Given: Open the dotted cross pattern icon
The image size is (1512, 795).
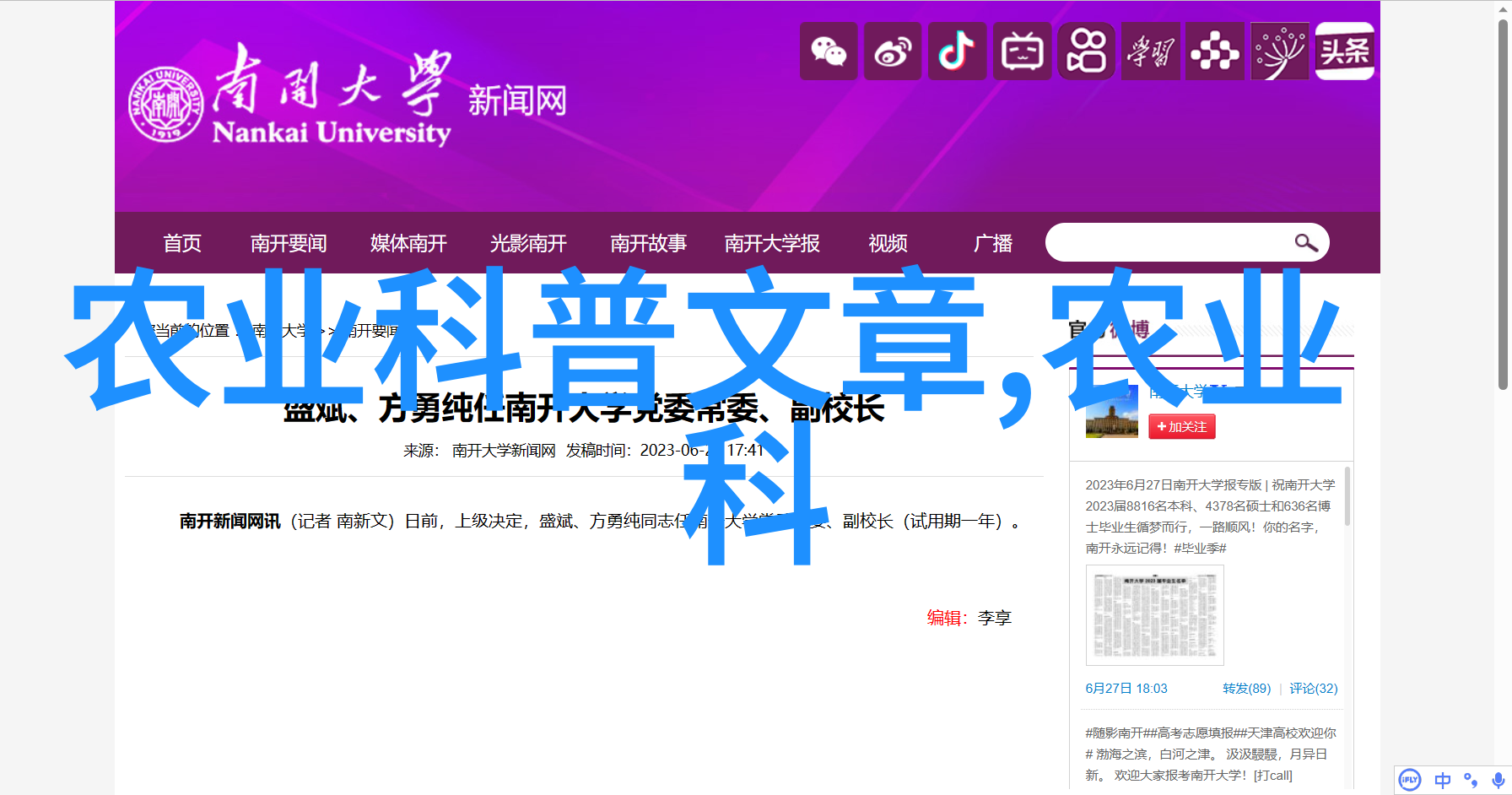Looking at the screenshot, I should coord(1215,51).
